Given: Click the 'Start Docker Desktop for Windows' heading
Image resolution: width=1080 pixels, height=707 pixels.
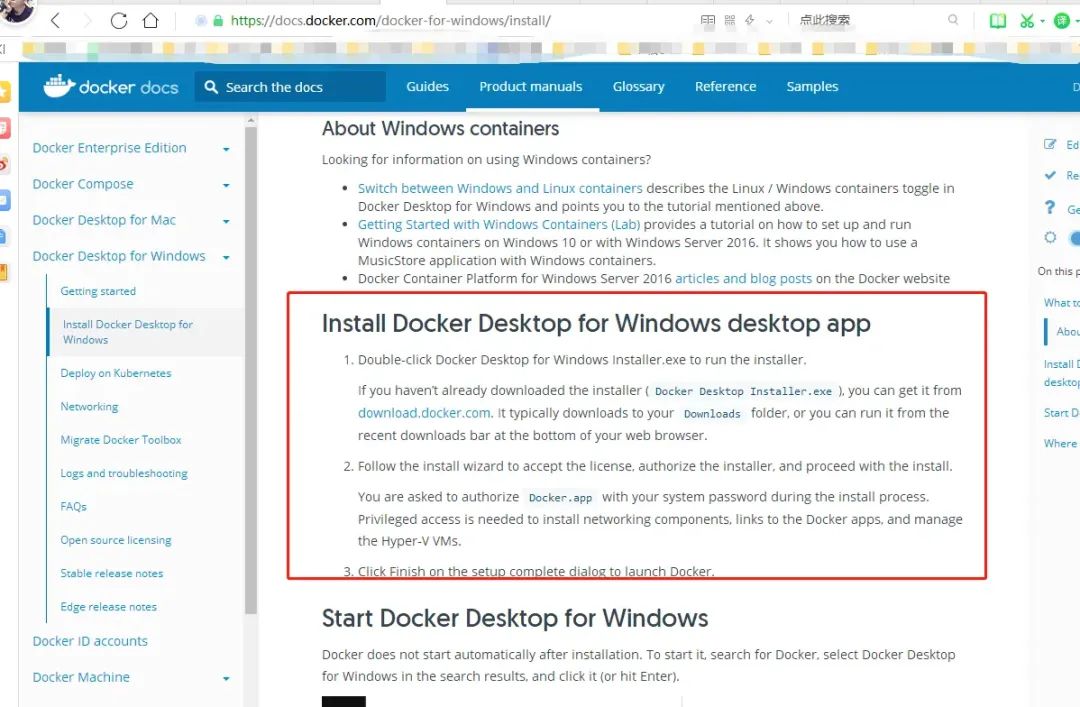Looking at the screenshot, I should tap(515, 618).
